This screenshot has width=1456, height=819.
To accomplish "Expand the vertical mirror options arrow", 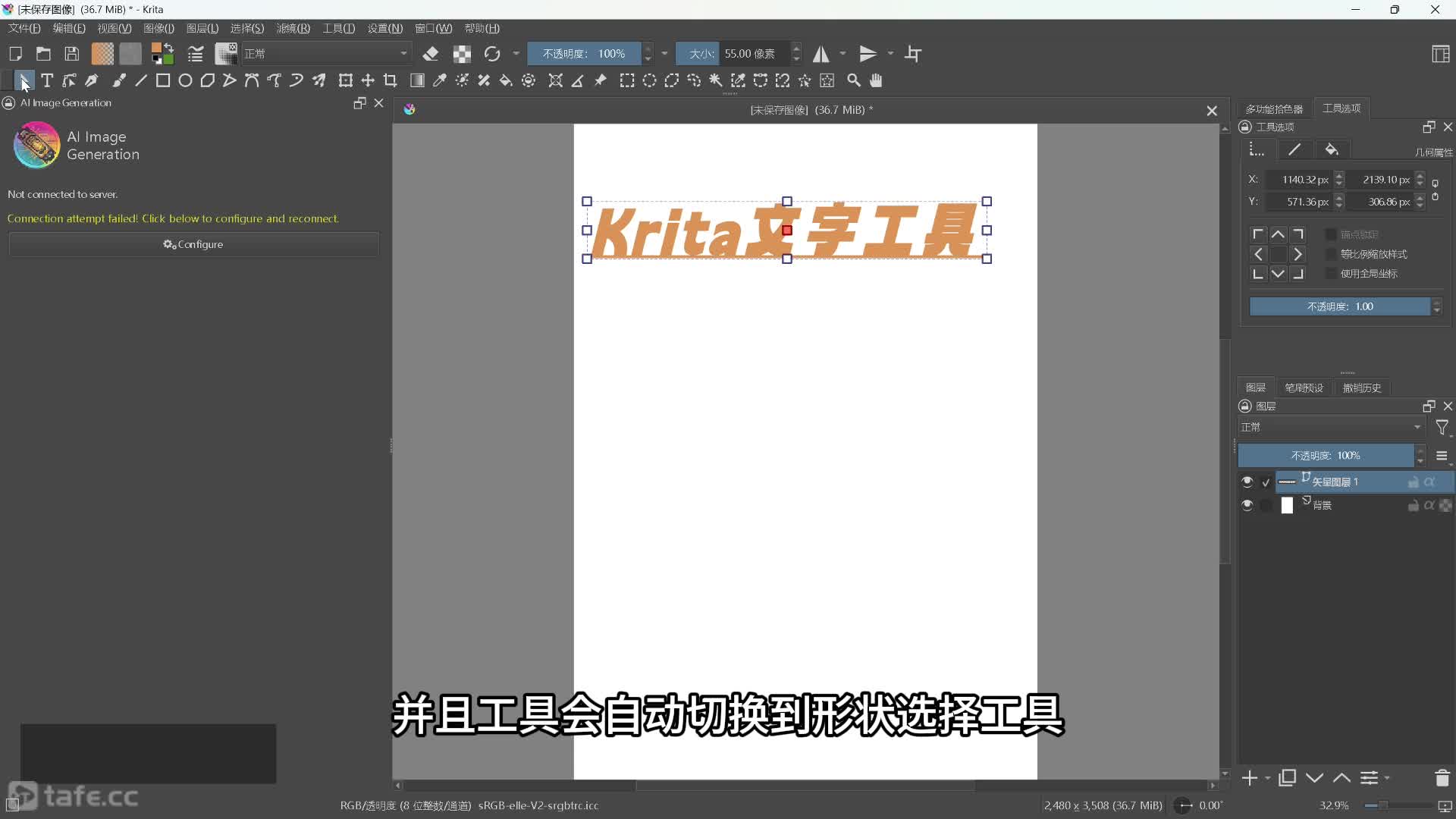I will pos(890,54).
